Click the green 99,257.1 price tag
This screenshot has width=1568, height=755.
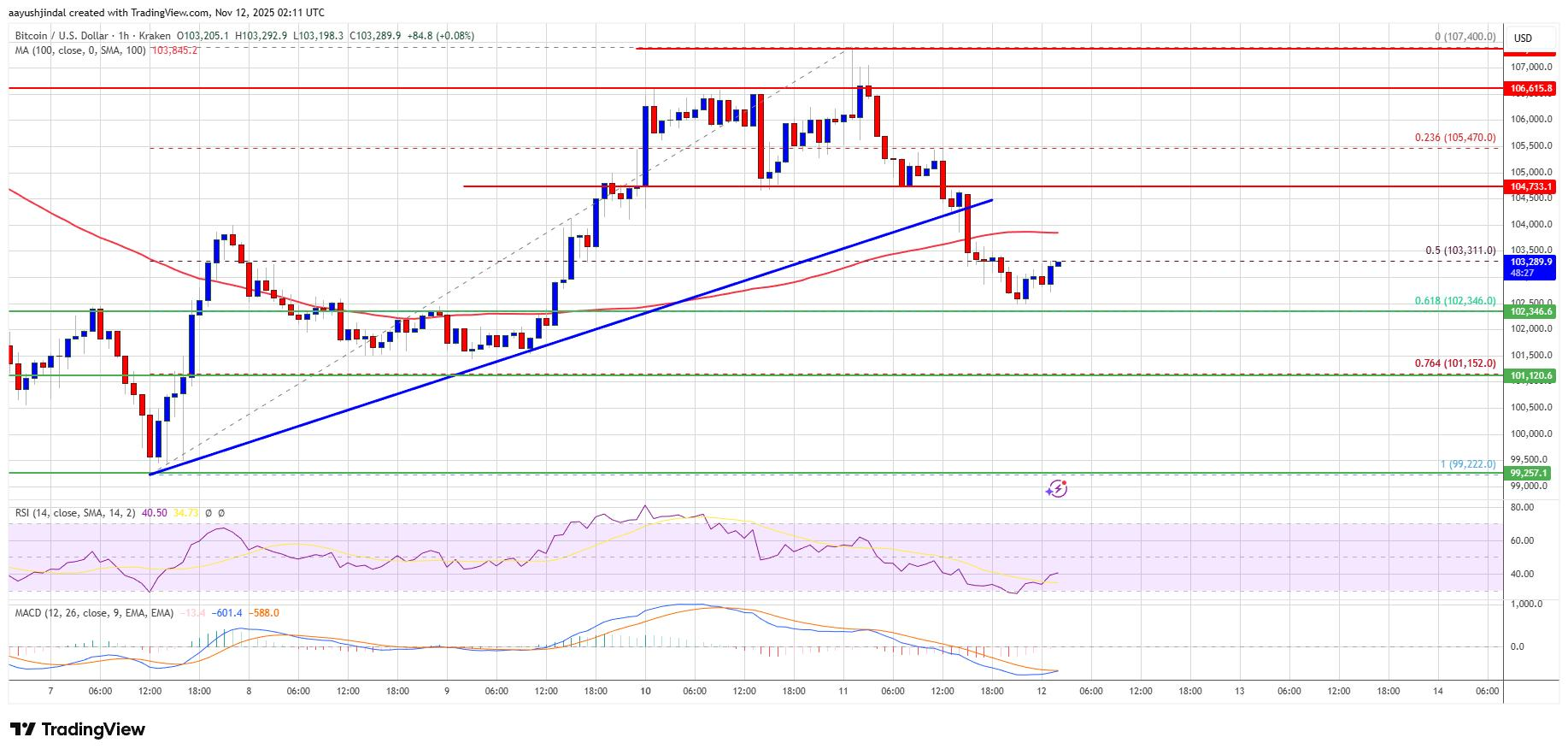[x=1532, y=473]
